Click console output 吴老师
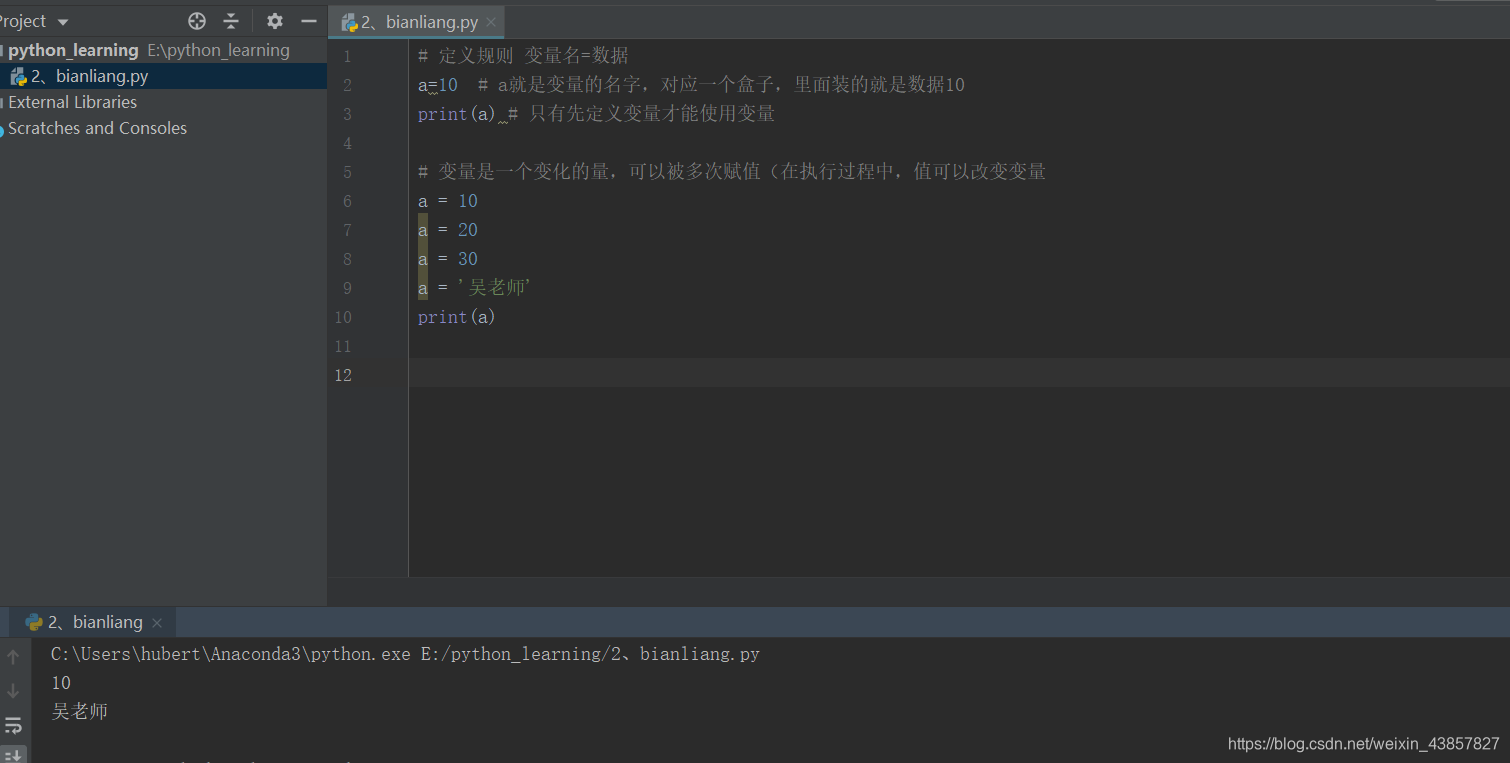The image size is (1510, 763). point(79,712)
